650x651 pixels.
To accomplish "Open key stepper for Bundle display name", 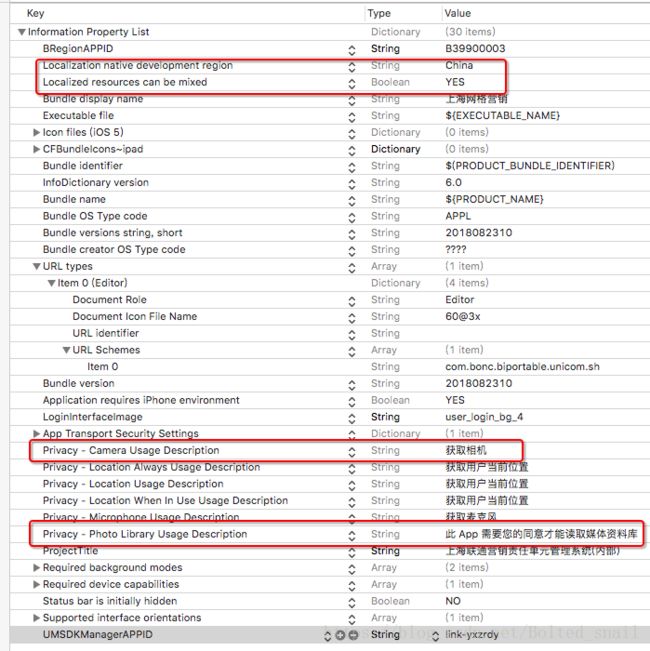I will pos(352,100).
